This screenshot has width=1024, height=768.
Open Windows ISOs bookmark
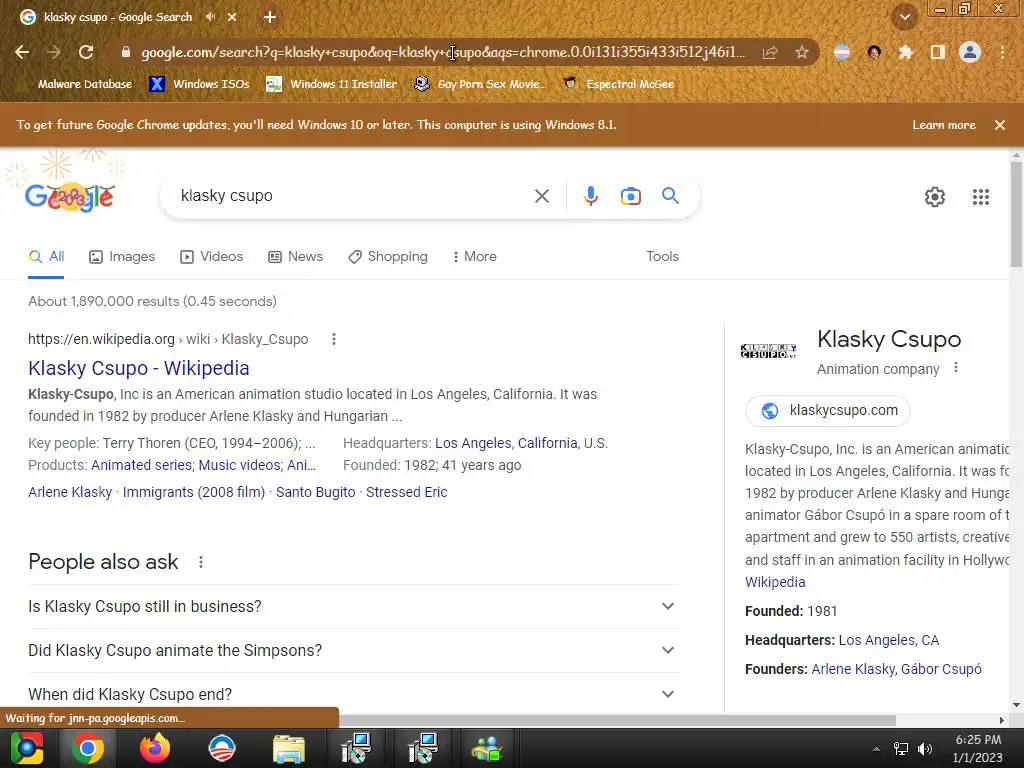tap(199, 84)
